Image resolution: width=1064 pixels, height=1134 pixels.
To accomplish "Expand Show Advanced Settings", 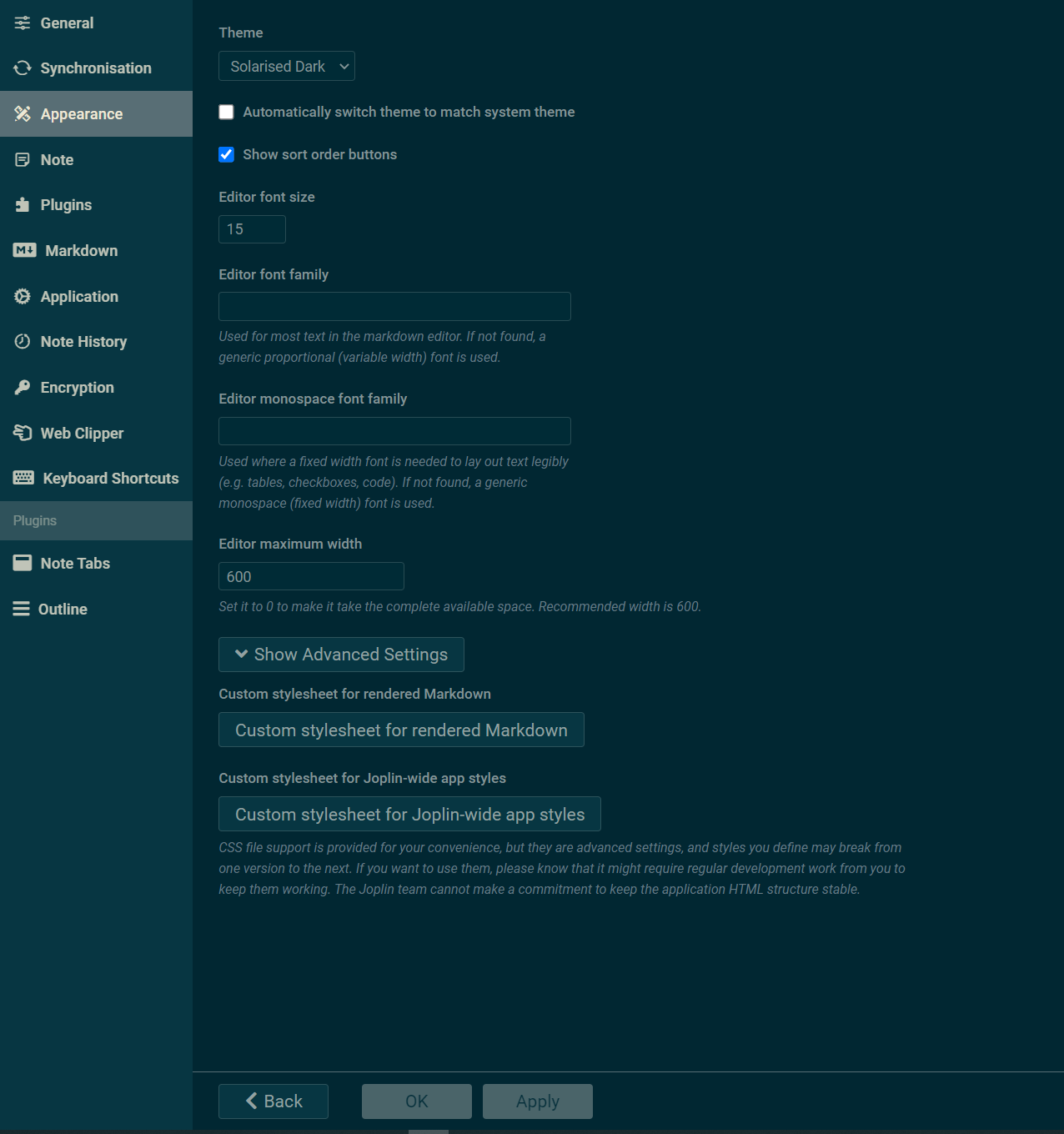I will coord(340,654).
